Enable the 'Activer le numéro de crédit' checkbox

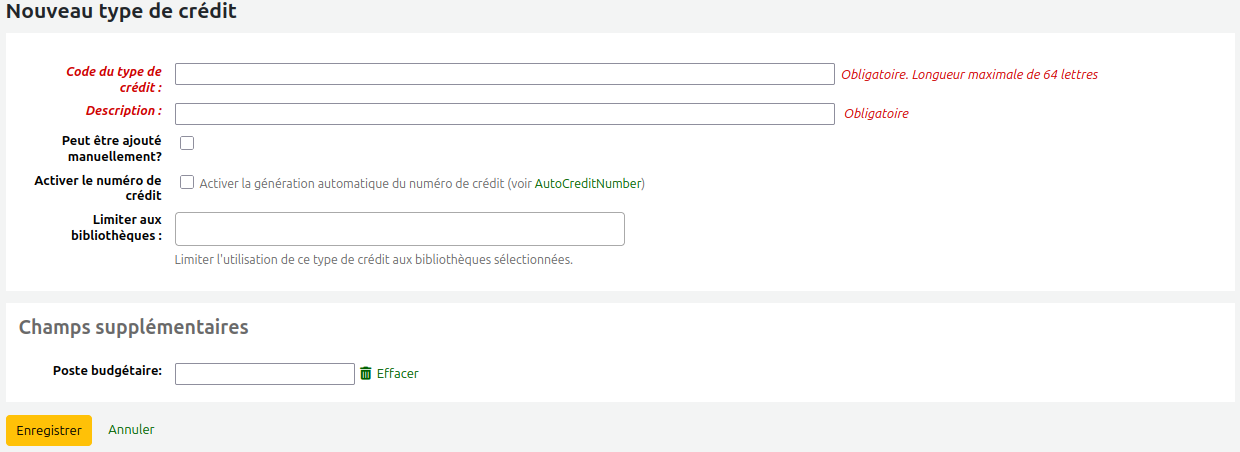[x=187, y=183]
